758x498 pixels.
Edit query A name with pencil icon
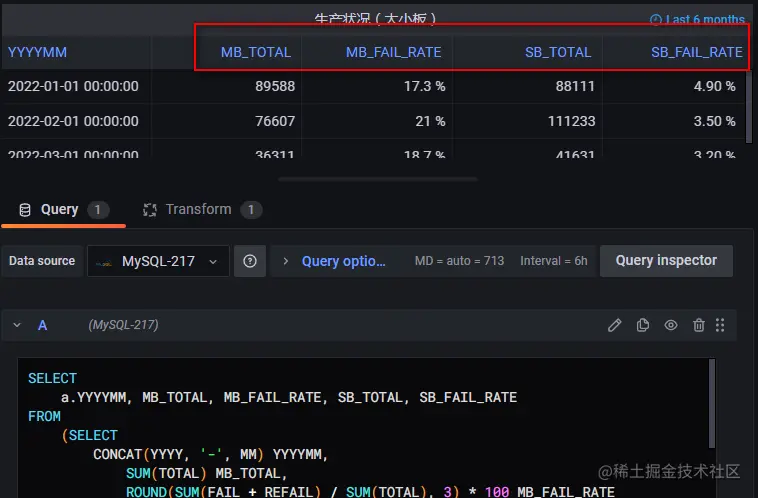[614, 325]
